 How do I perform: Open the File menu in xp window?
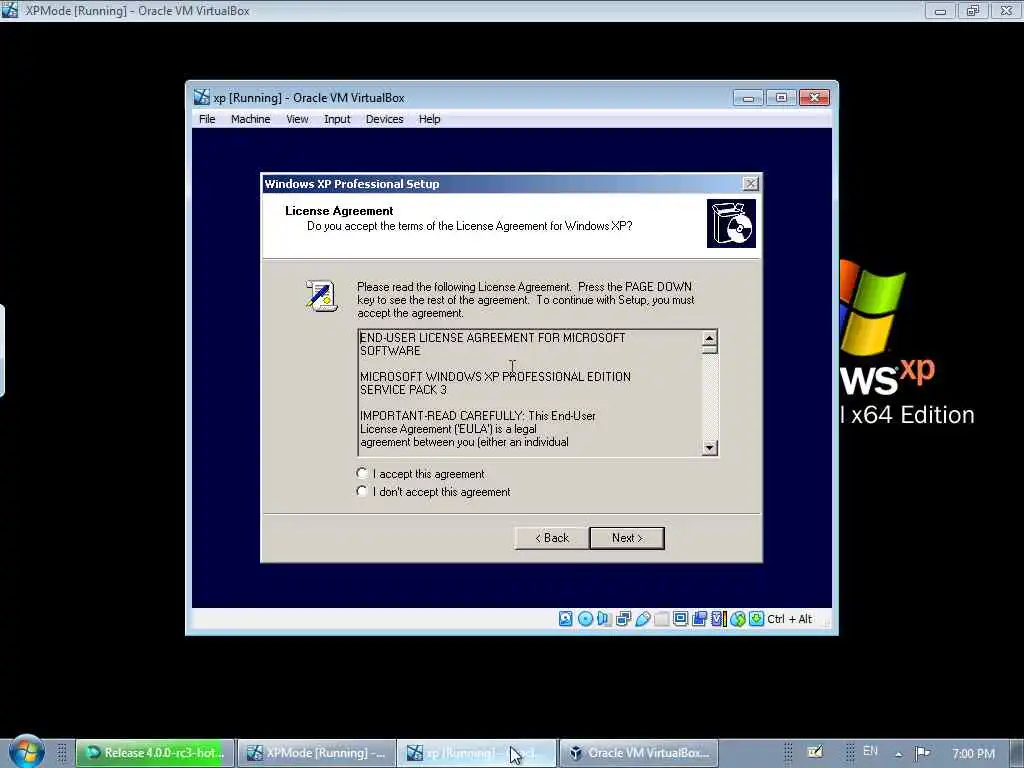click(207, 119)
